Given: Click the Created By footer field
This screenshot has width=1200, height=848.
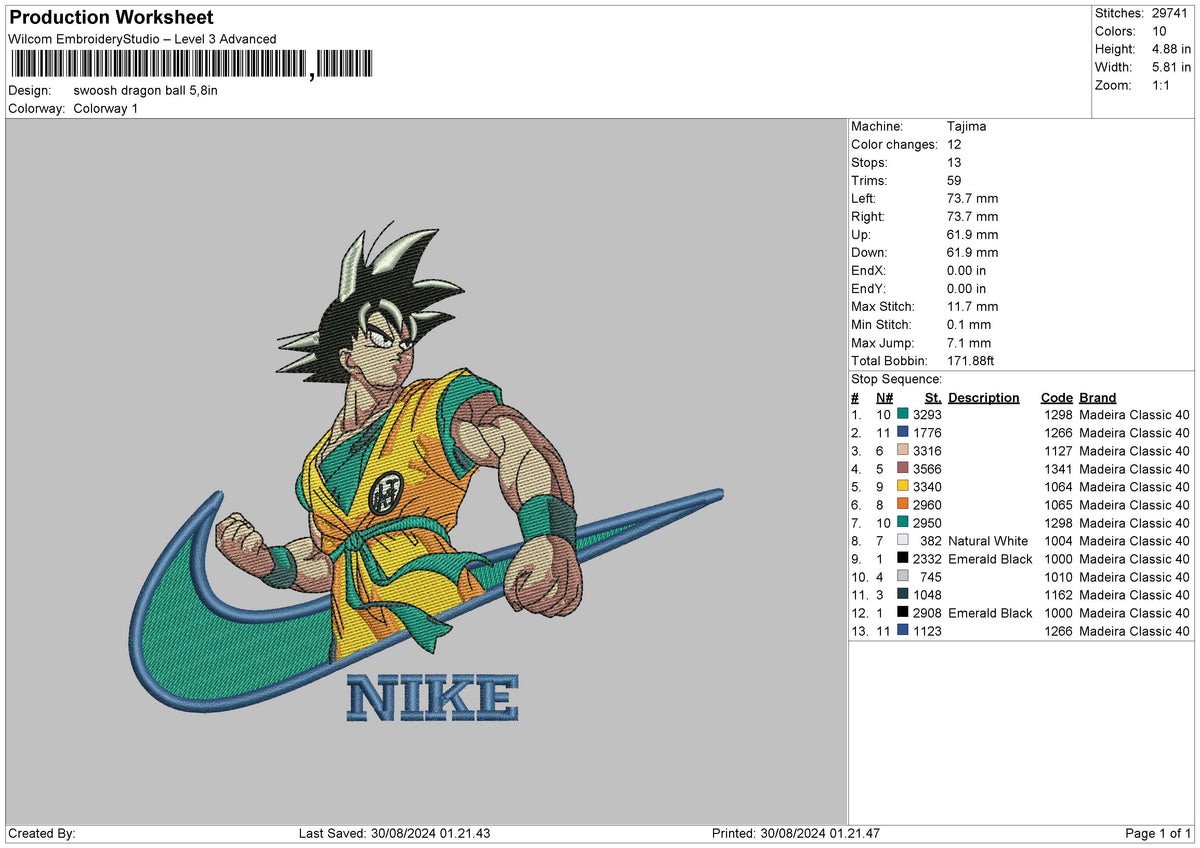Looking at the screenshot, I should (42, 833).
